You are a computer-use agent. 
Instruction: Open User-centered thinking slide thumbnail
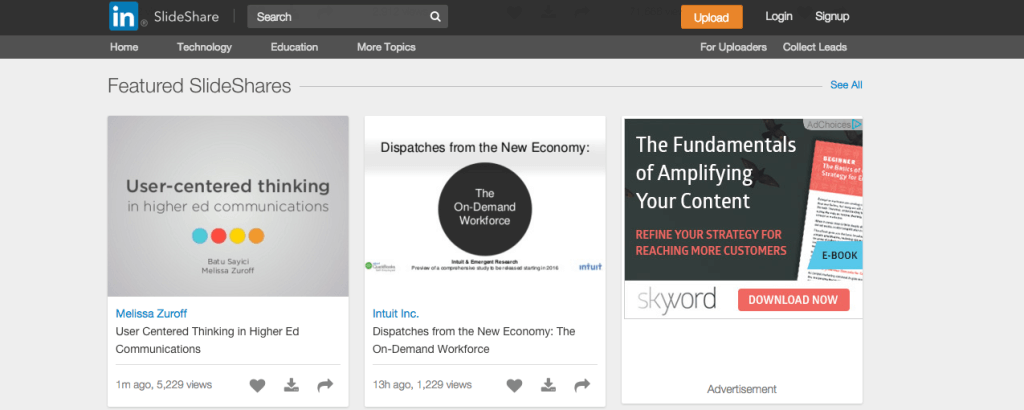click(x=228, y=206)
